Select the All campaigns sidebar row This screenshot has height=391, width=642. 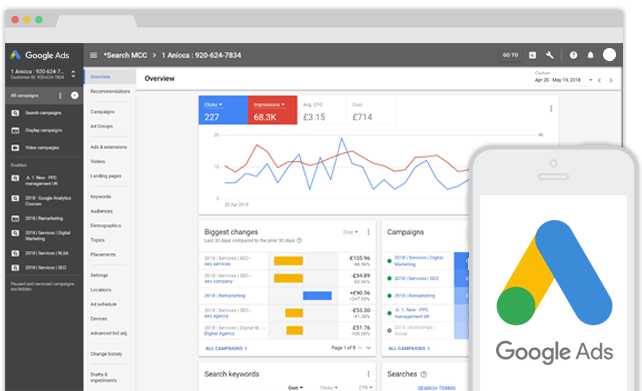44,95
